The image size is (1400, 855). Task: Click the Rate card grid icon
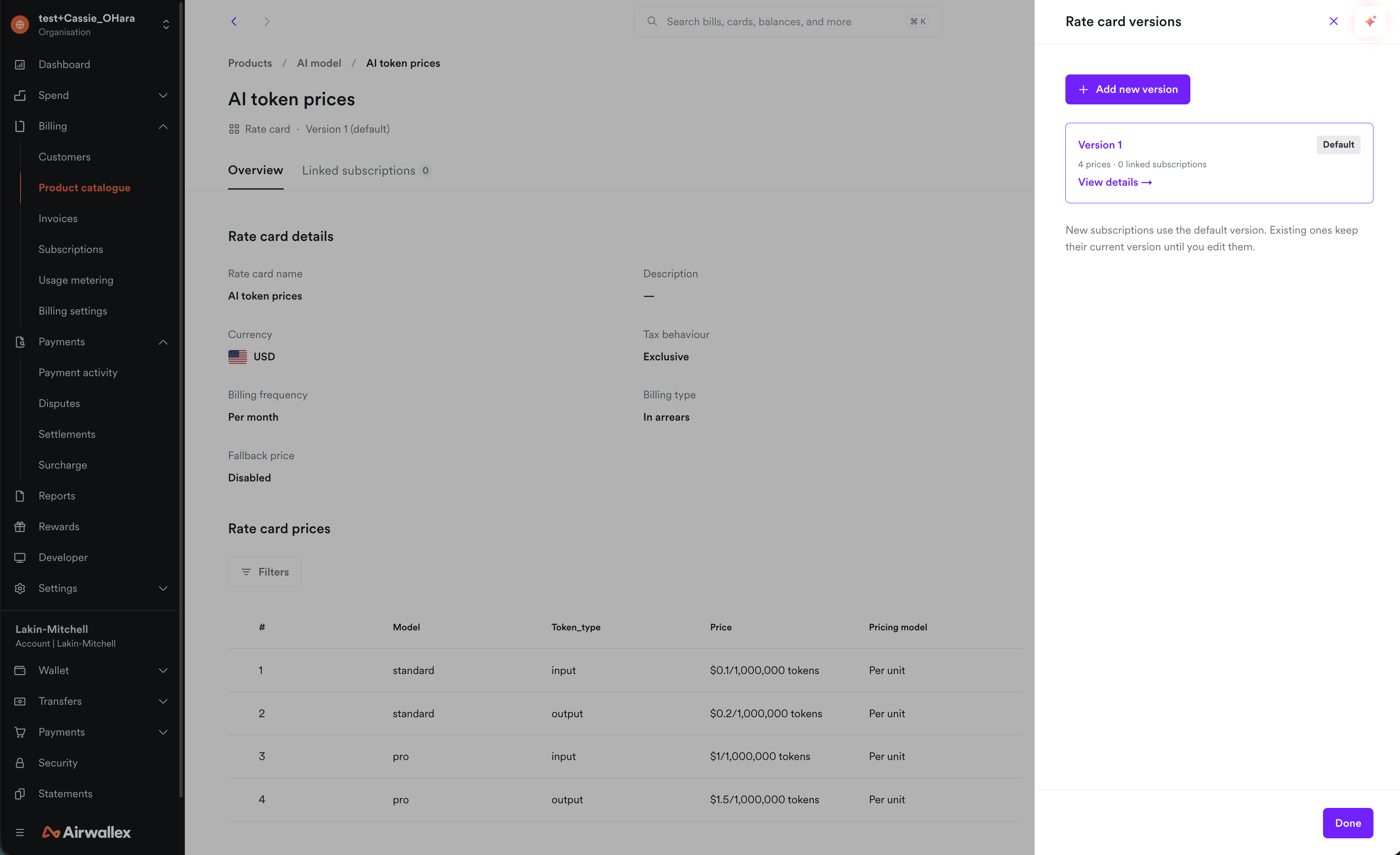click(234, 129)
